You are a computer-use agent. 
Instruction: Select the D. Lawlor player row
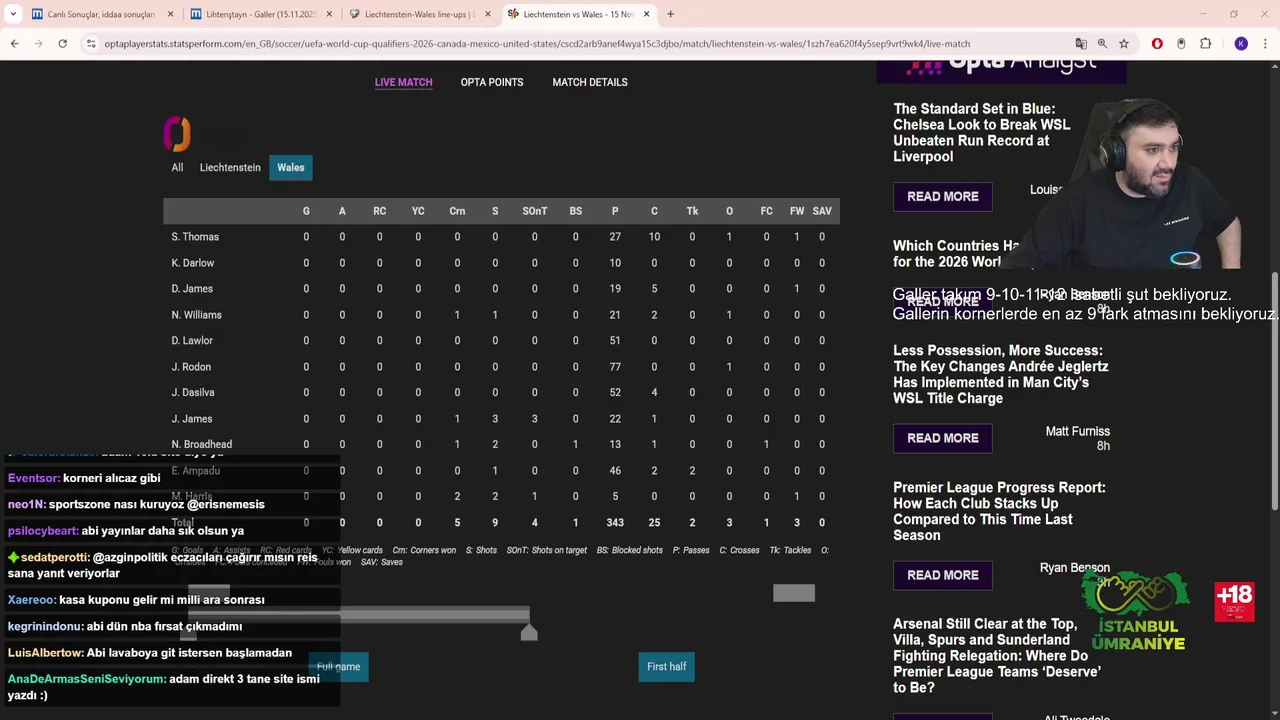click(x=501, y=341)
